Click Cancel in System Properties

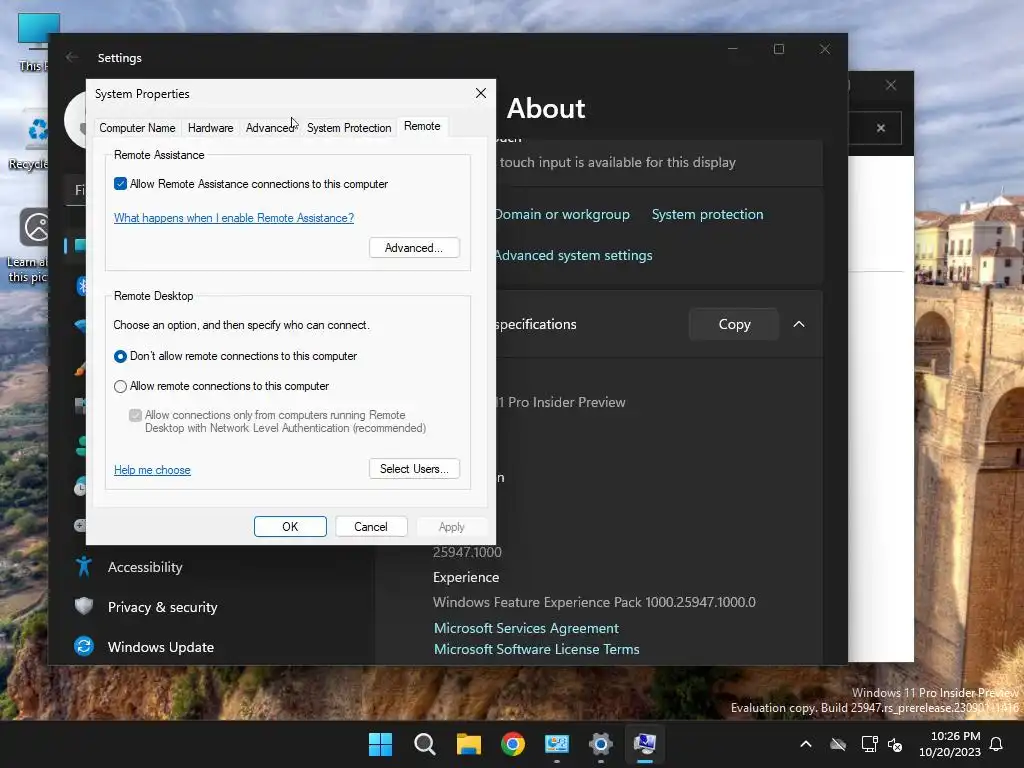371,526
